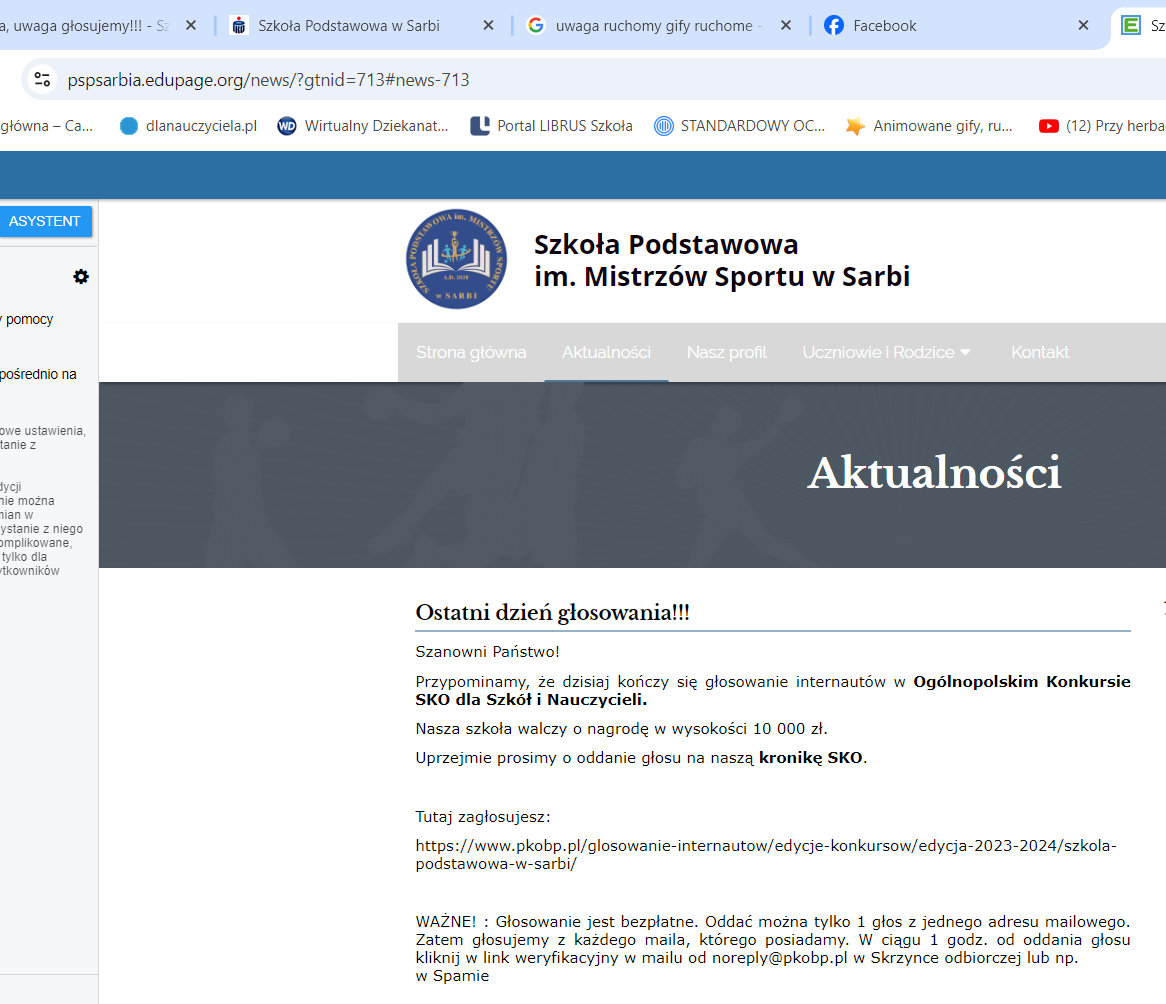Open the Portal LIBRUS Szkoła bookmark
The height and width of the screenshot is (1004, 1166).
point(552,126)
